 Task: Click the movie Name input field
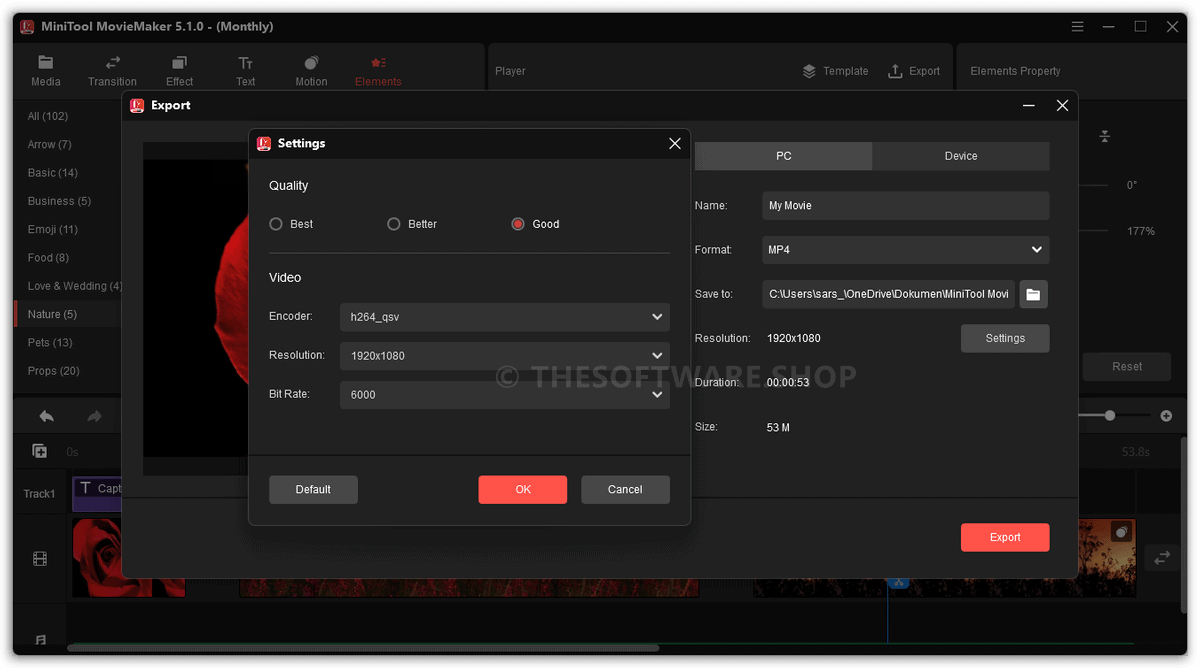point(906,206)
